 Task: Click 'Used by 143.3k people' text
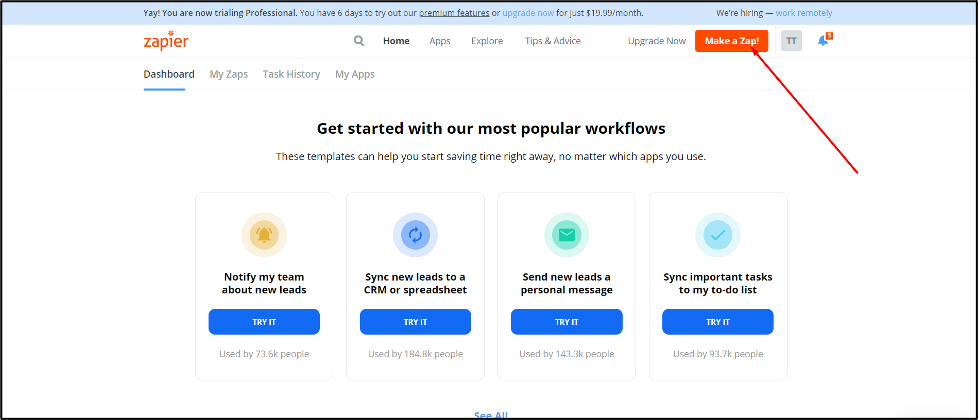pos(566,354)
